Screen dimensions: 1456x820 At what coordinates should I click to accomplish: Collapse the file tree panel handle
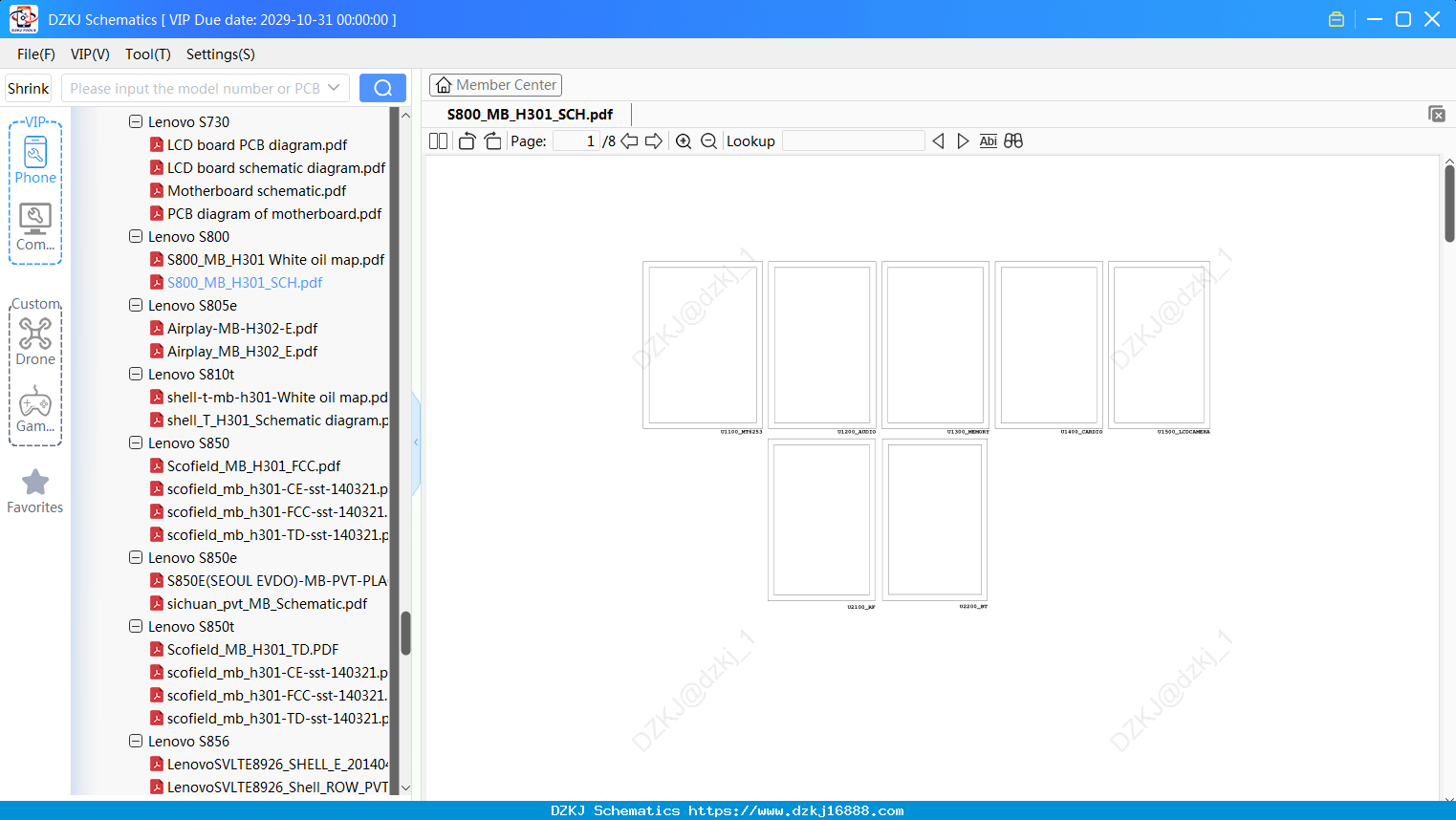pyautogui.click(x=416, y=442)
